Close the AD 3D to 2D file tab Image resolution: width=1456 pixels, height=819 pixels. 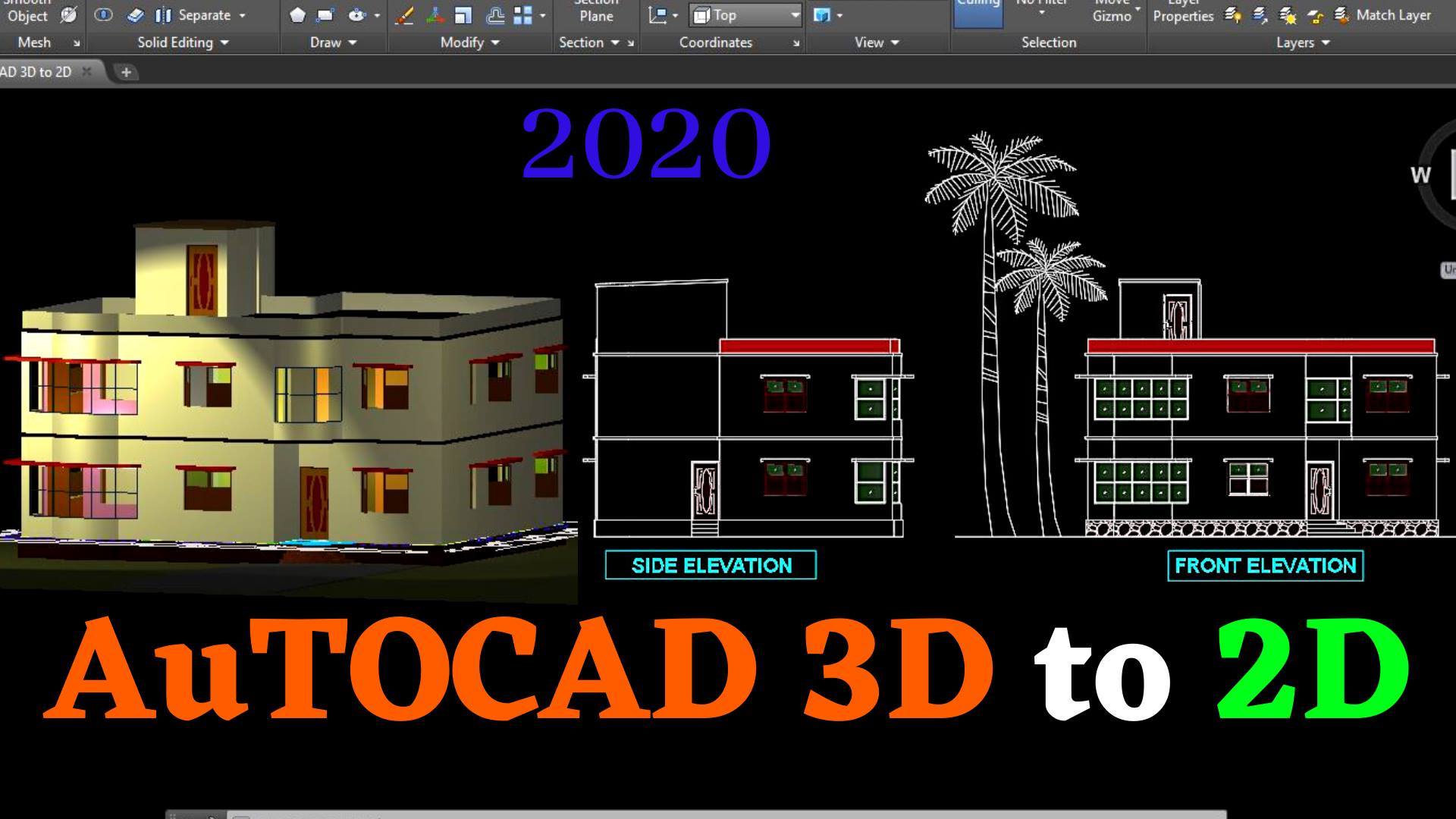86,71
